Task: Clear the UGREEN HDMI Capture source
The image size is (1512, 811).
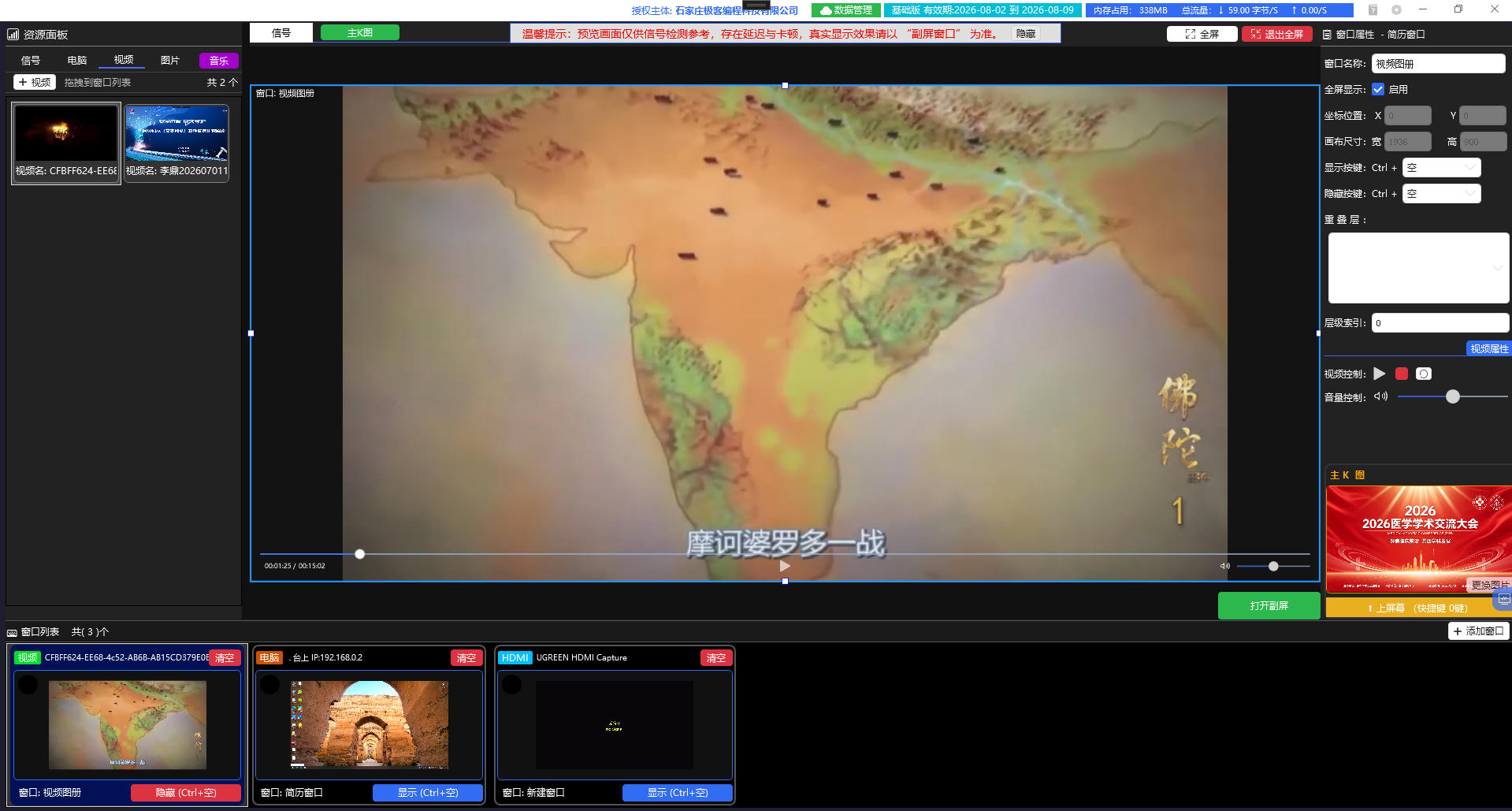Action: point(716,657)
